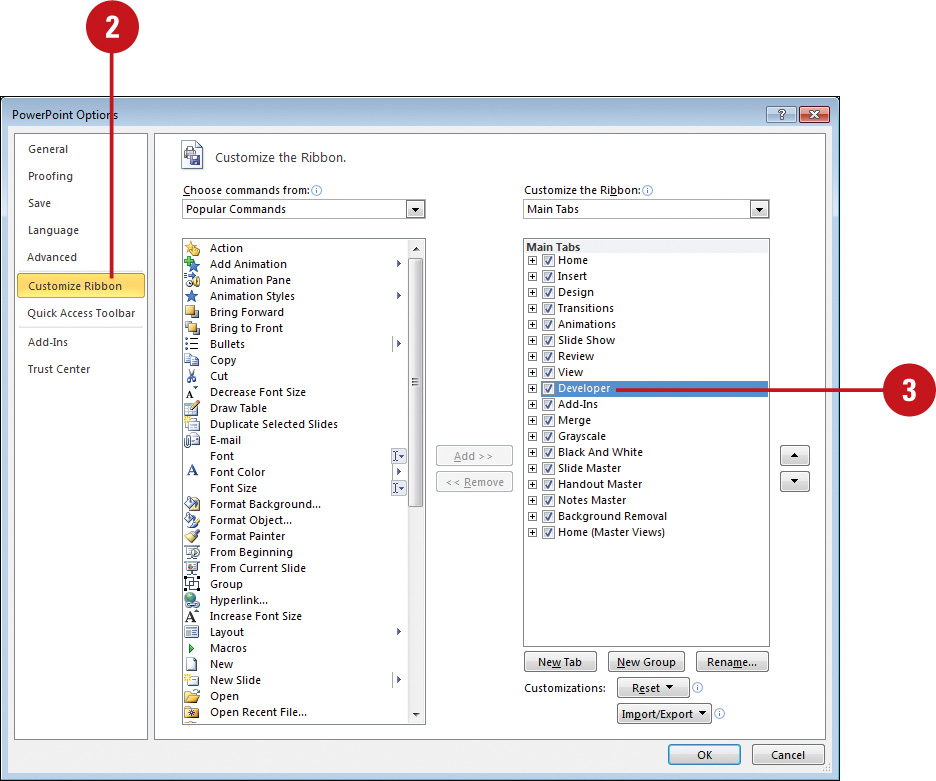The height and width of the screenshot is (781, 936).
Task: Switch to the Quick Access Toolbar page
Action: (x=80, y=312)
